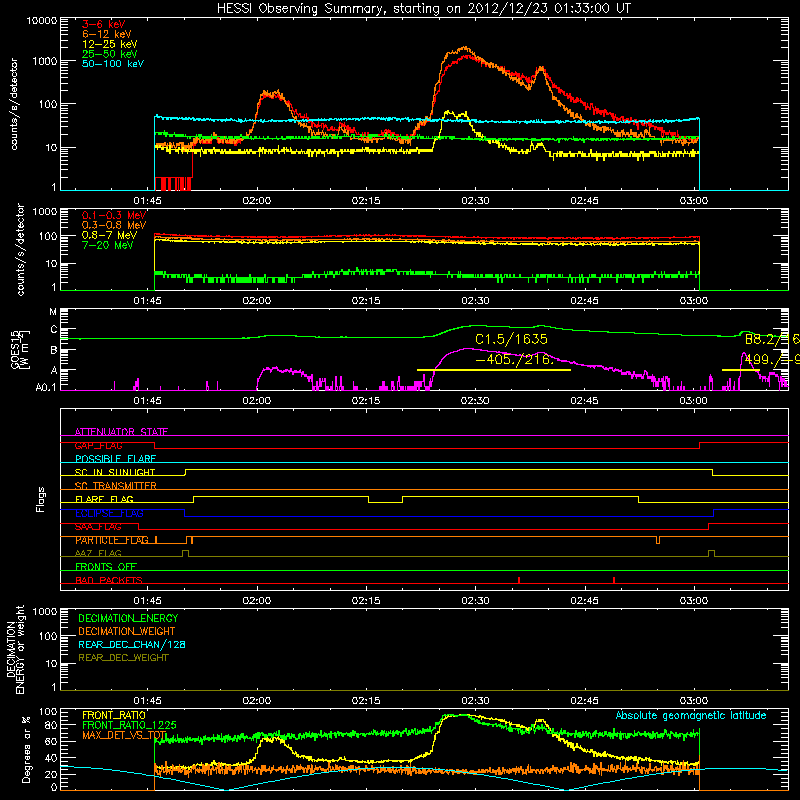Click the B8.2 flare annotation at right edge
Image resolution: width=800 pixels, height=800 pixels.
tap(772, 339)
